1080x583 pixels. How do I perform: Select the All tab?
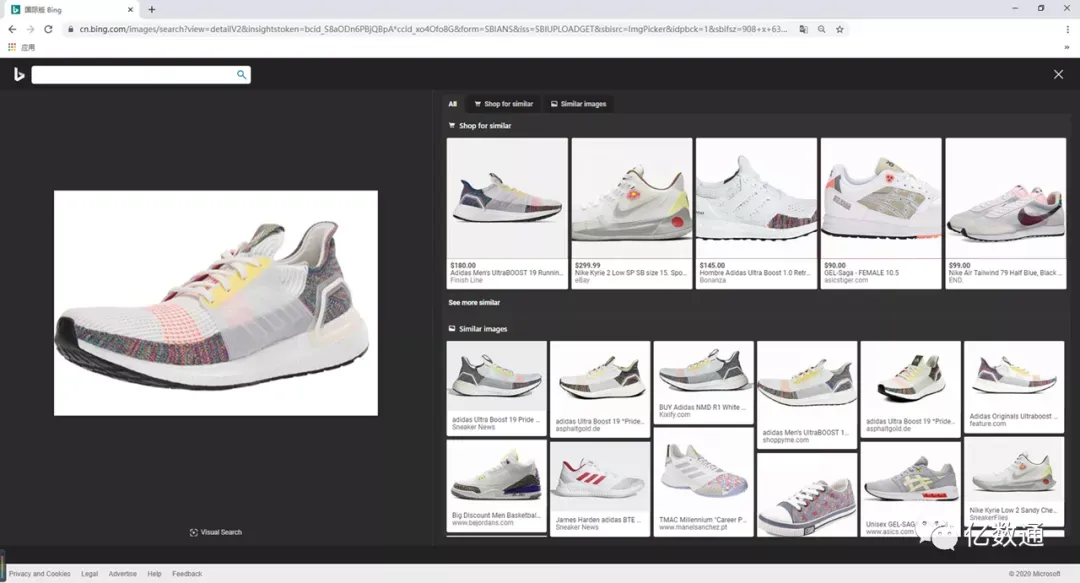click(x=453, y=104)
